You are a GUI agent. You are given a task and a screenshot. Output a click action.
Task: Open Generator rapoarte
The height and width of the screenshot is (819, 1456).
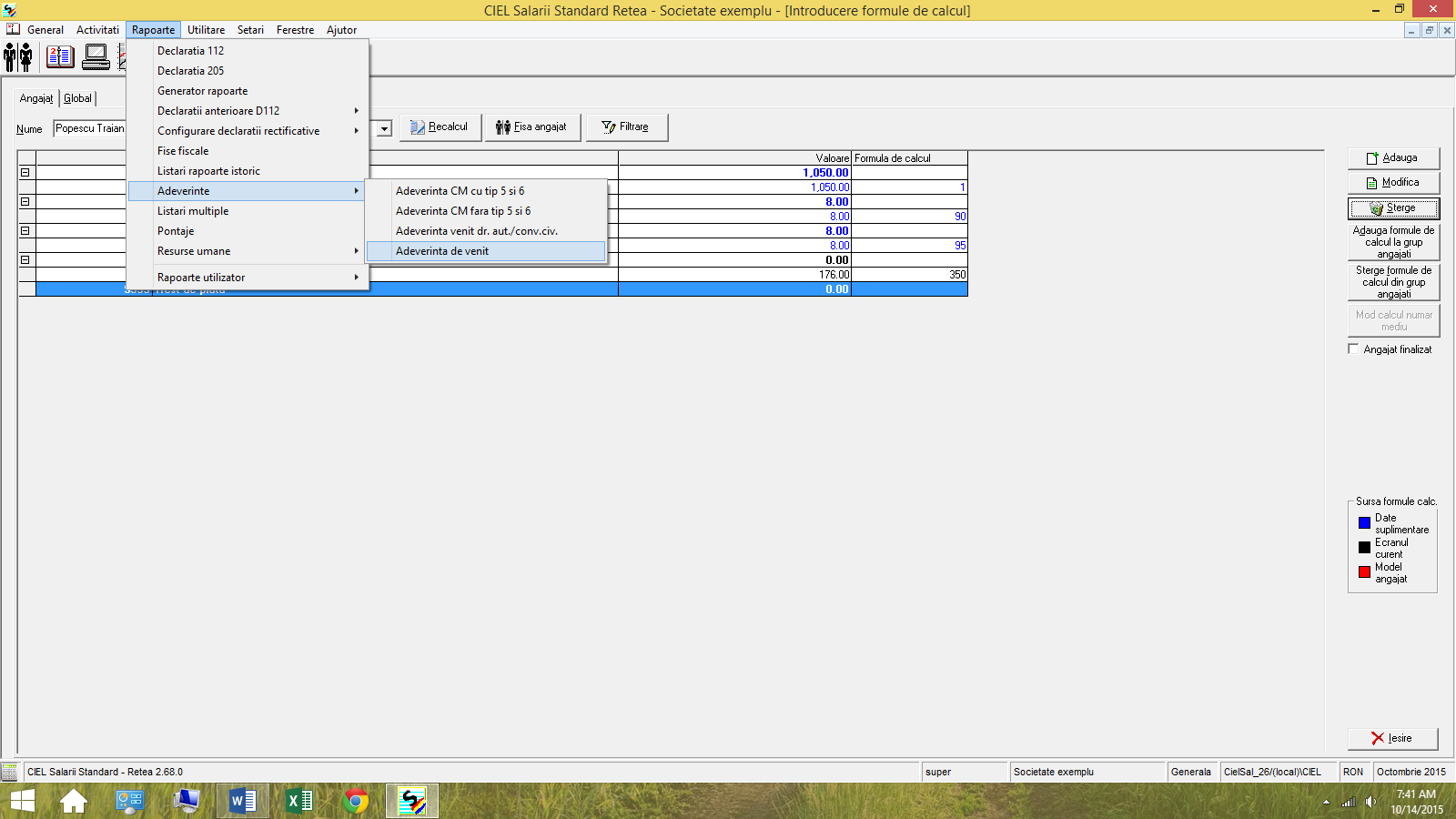pos(248,91)
